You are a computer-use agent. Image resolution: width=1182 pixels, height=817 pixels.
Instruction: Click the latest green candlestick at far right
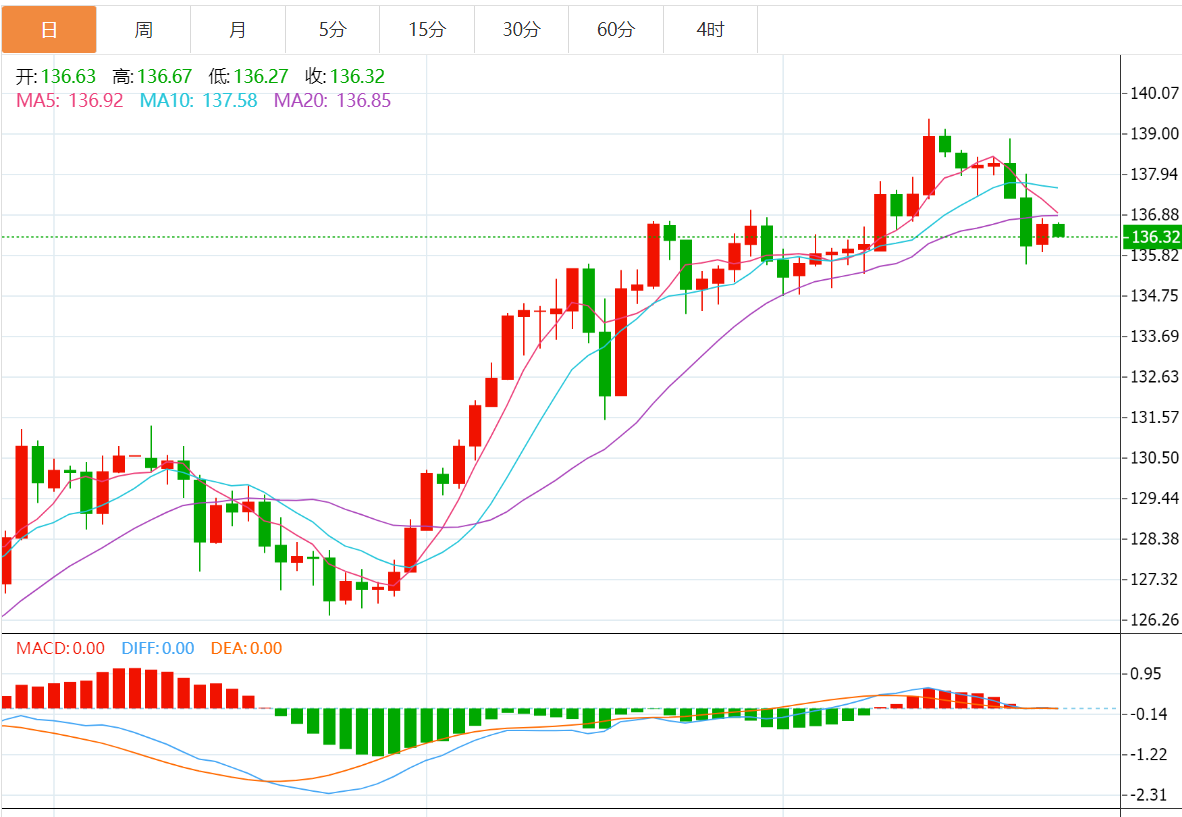[1058, 231]
